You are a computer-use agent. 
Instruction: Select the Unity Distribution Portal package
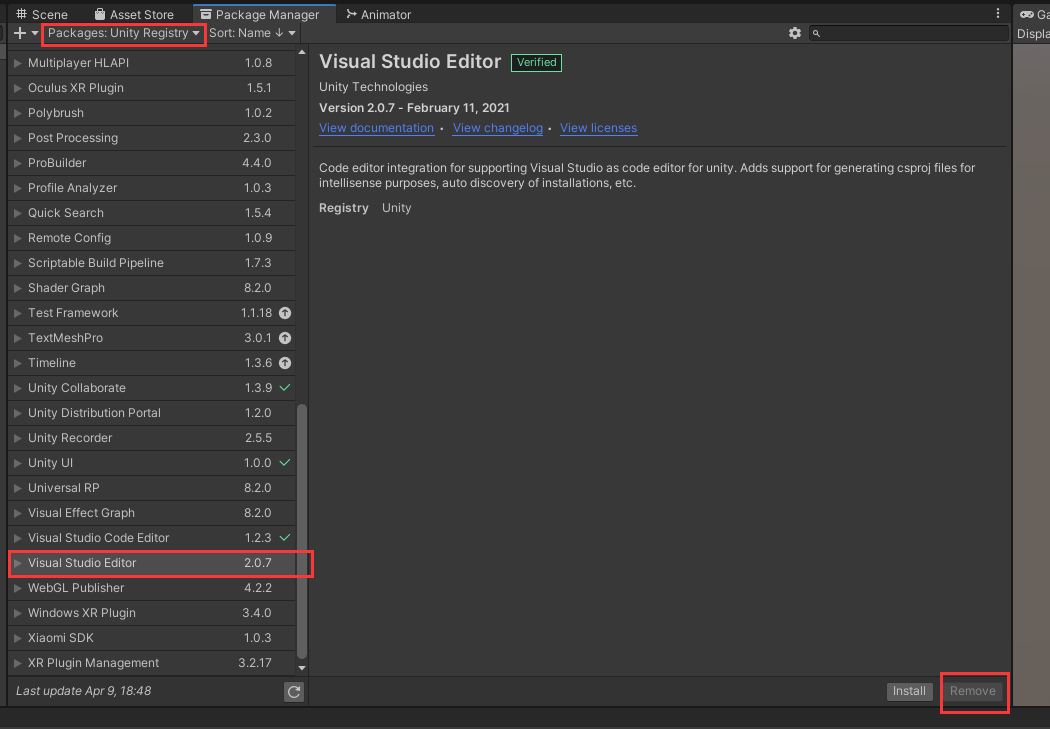coord(151,413)
